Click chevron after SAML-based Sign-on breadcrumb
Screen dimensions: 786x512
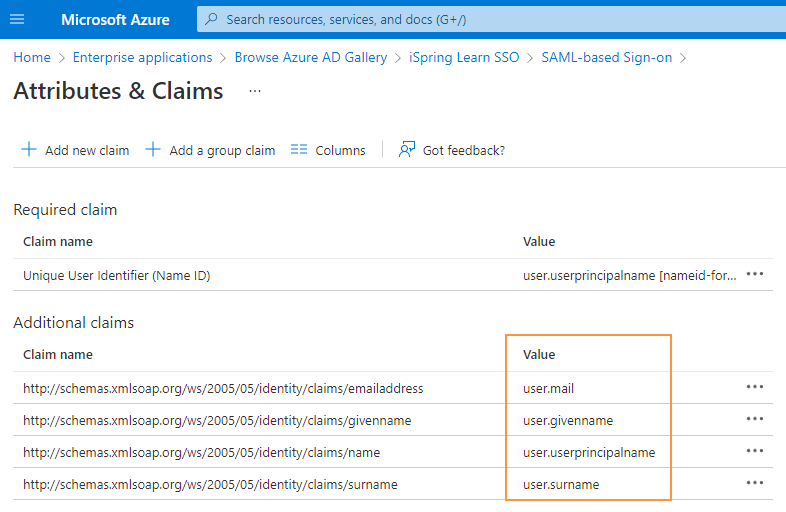tap(683, 58)
